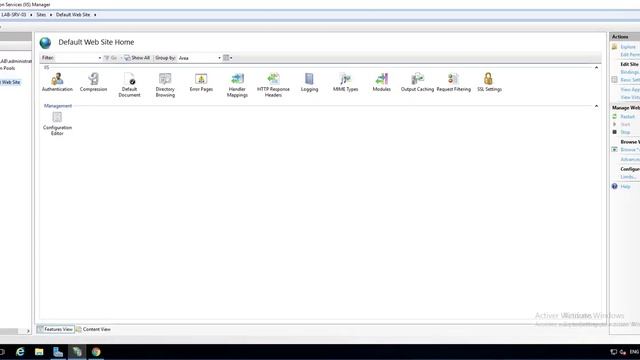Screen dimensions: 640x360
Task: Click the Go filter button
Action: click(111, 58)
